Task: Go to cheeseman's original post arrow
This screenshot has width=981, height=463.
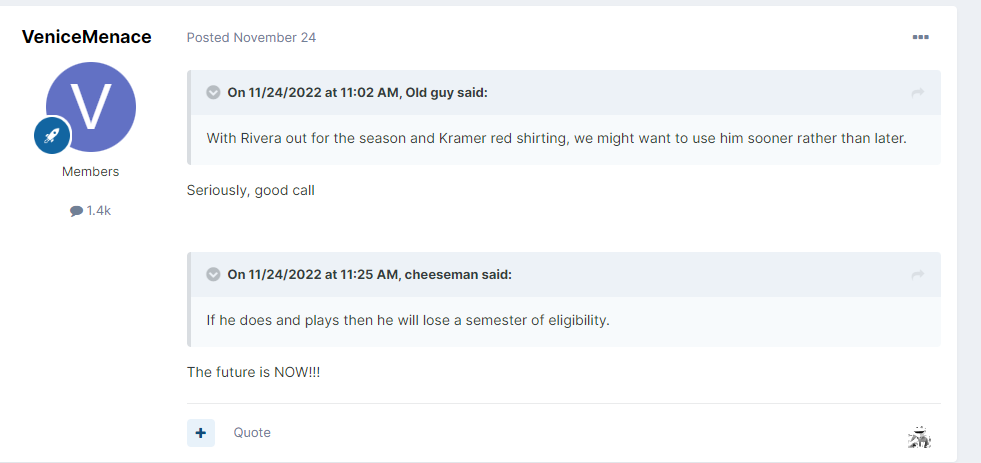Action: tap(918, 275)
